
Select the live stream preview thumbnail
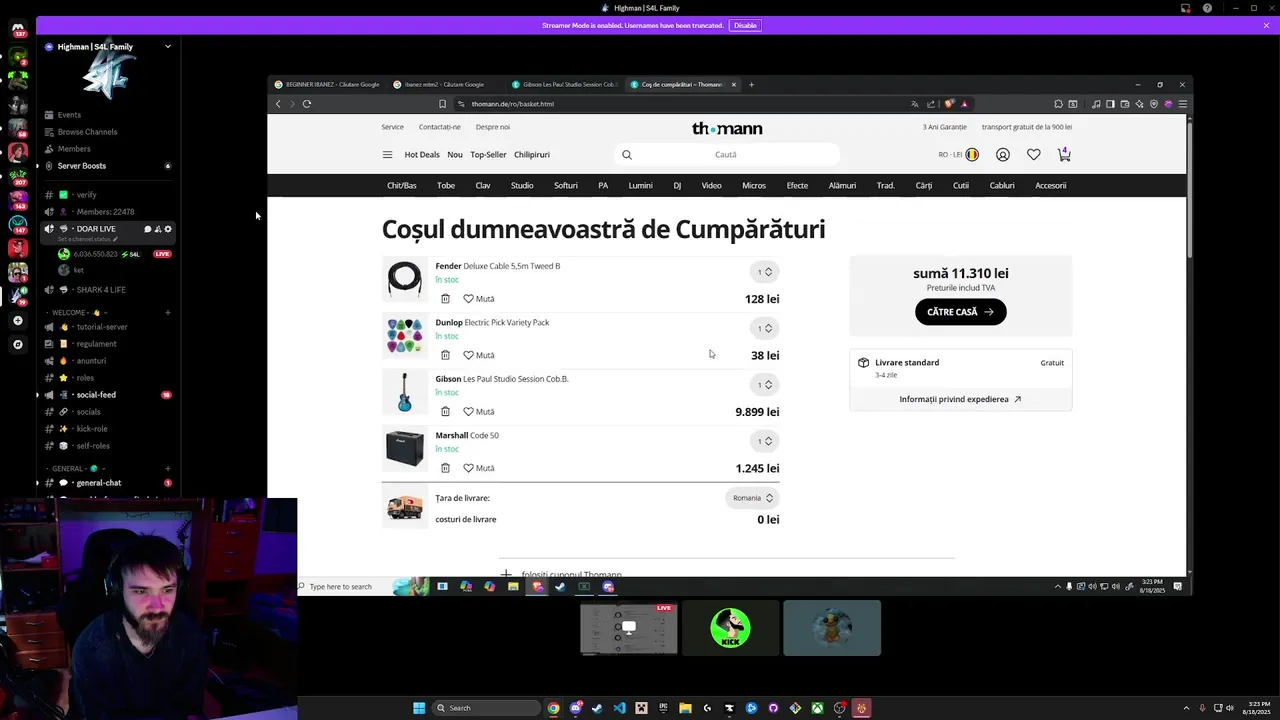tap(628, 628)
